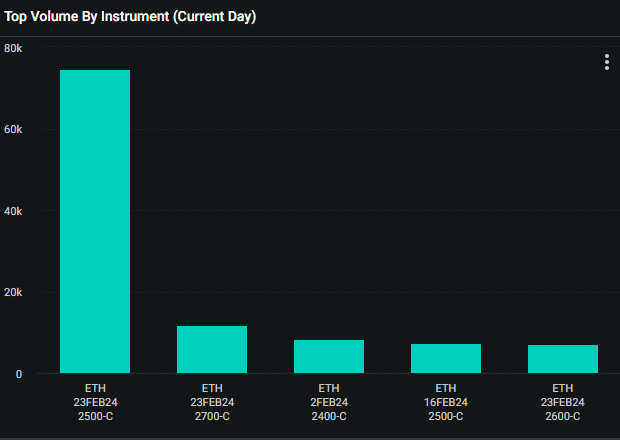Viewport: 620px width, 440px height.
Task: Click the ETH 23FEB24 2600-C axis label
Action: click(x=562, y=401)
